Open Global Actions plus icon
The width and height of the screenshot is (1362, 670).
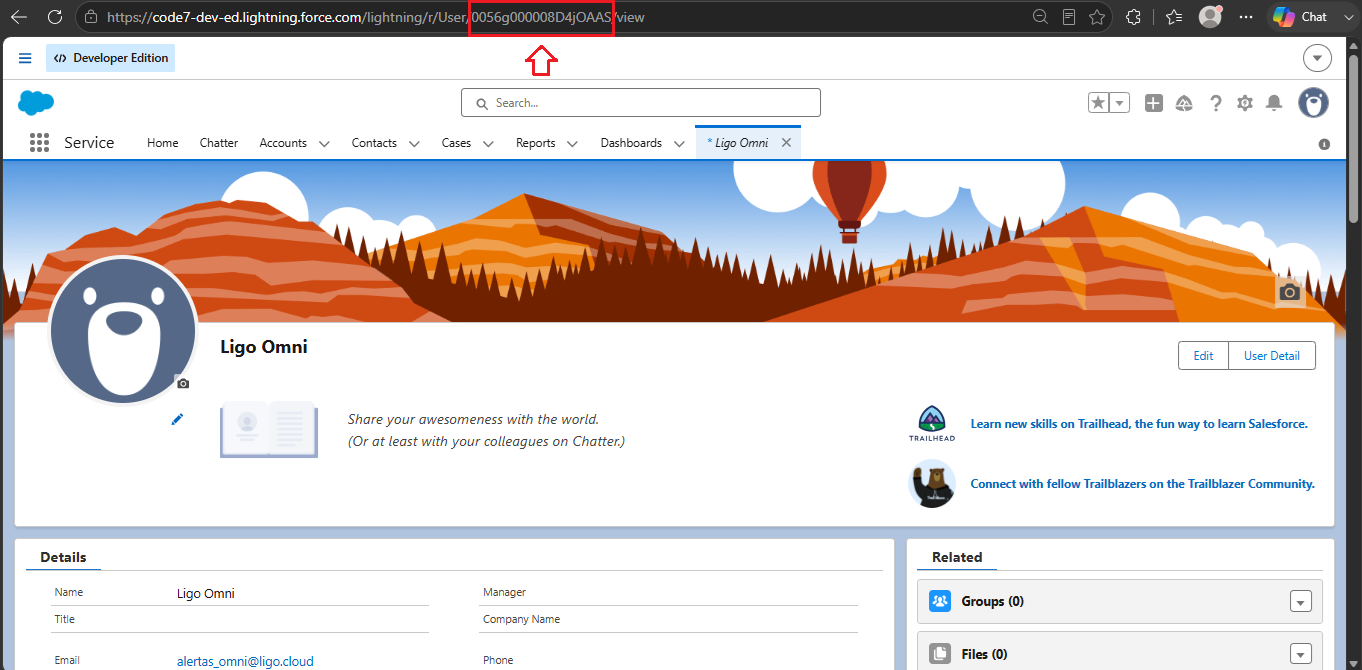pyautogui.click(x=1153, y=102)
